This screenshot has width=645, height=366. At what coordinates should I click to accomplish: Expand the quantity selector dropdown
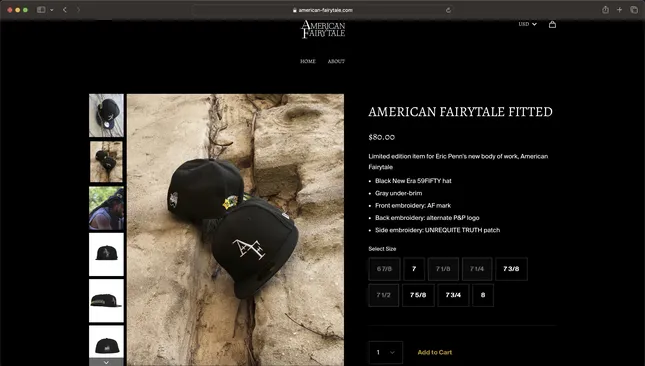(x=385, y=352)
